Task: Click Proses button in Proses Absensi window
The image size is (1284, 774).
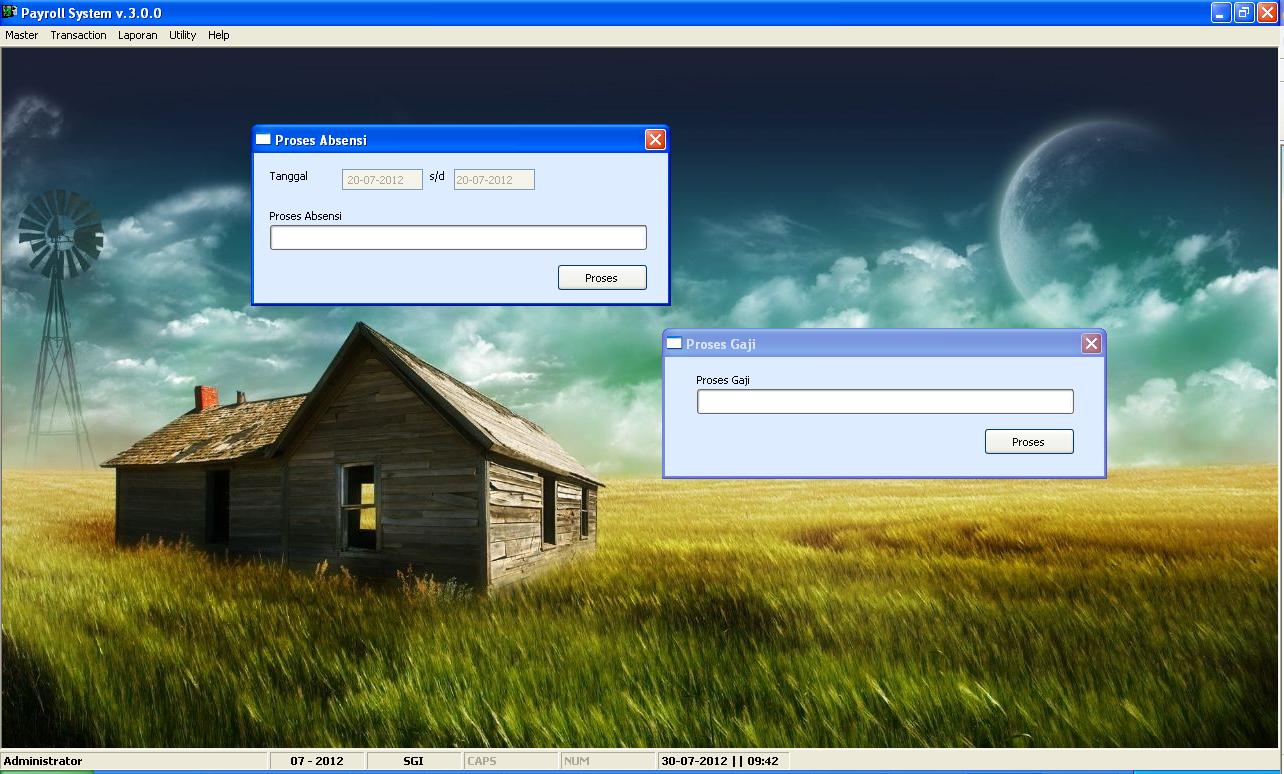Action: point(602,278)
